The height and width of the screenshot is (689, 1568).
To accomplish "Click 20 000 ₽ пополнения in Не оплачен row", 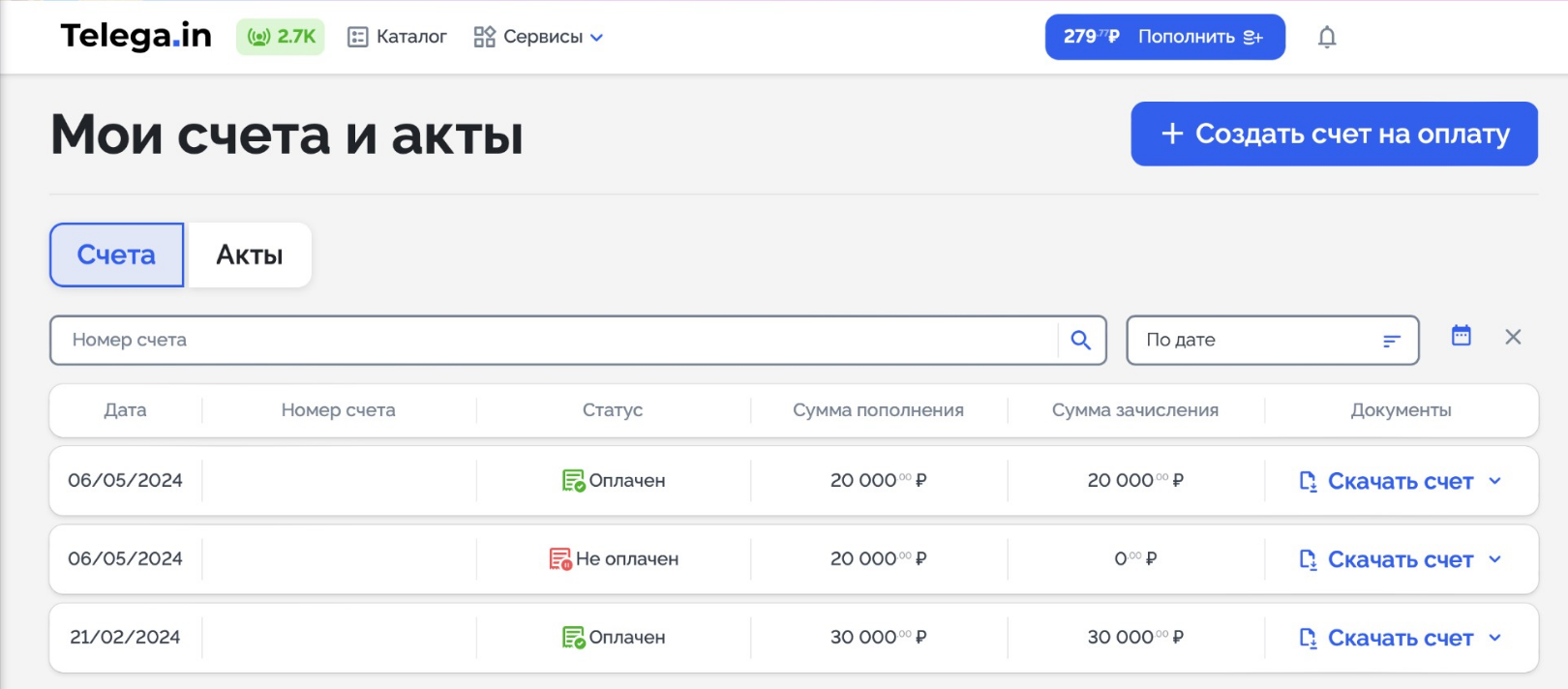I will click(879, 558).
